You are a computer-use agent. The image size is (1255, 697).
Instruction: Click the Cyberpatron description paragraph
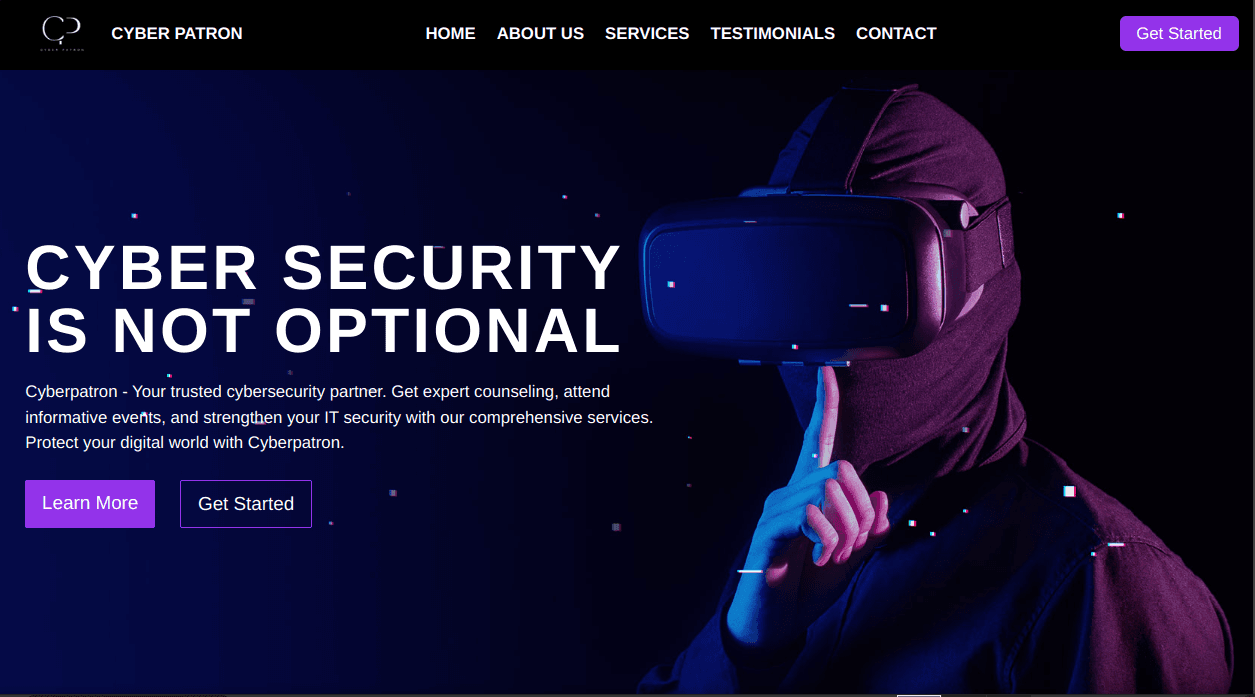click(339, 416)
